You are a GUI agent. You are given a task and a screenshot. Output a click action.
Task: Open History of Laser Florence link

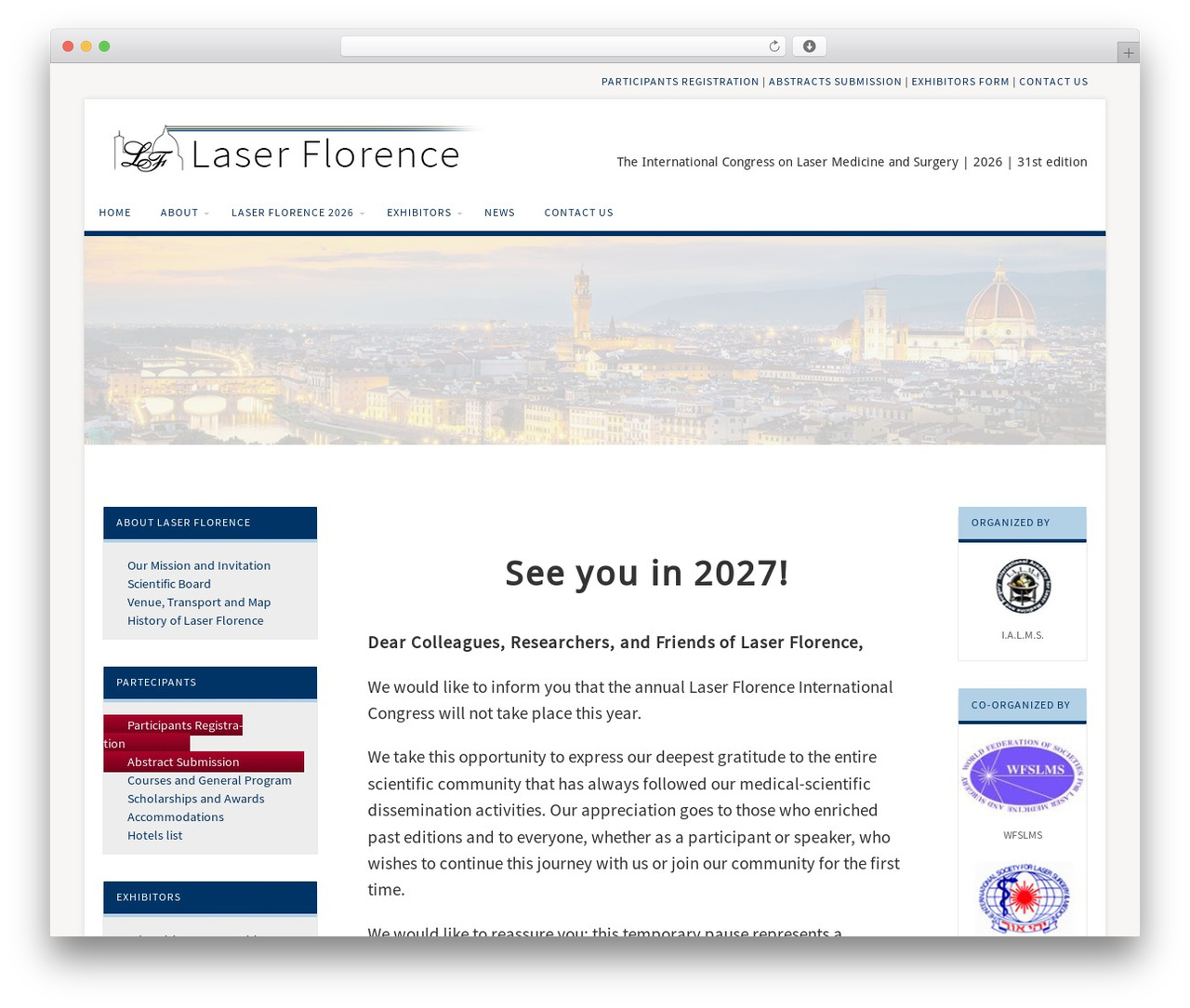point(195,620)
